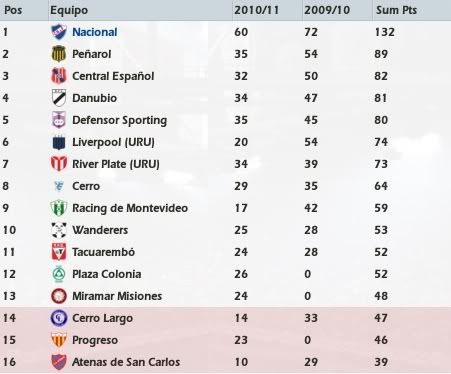
Task: Select the Racing de Montevideo badge
Action: 59,208
